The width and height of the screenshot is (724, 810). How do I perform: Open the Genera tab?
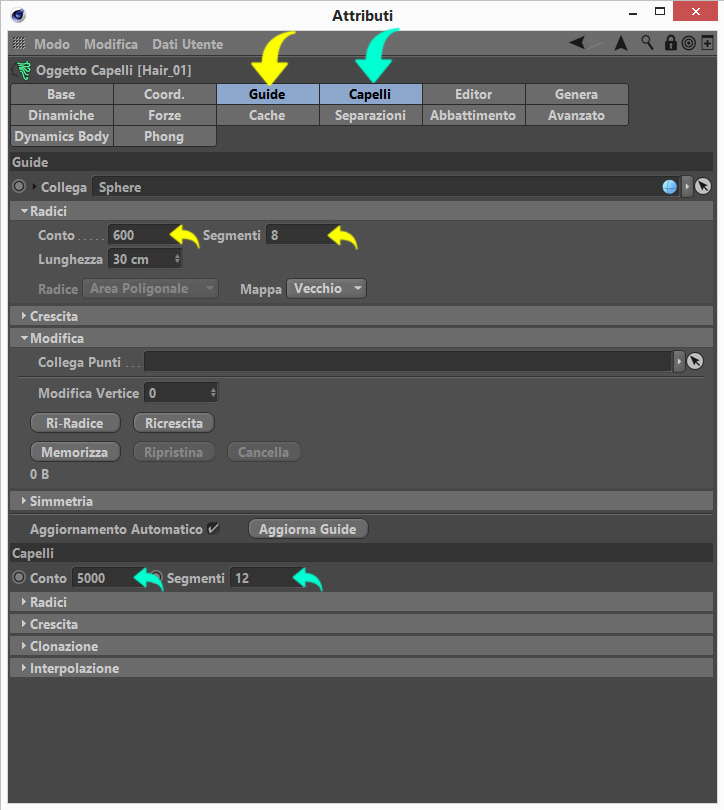point(576,94)
